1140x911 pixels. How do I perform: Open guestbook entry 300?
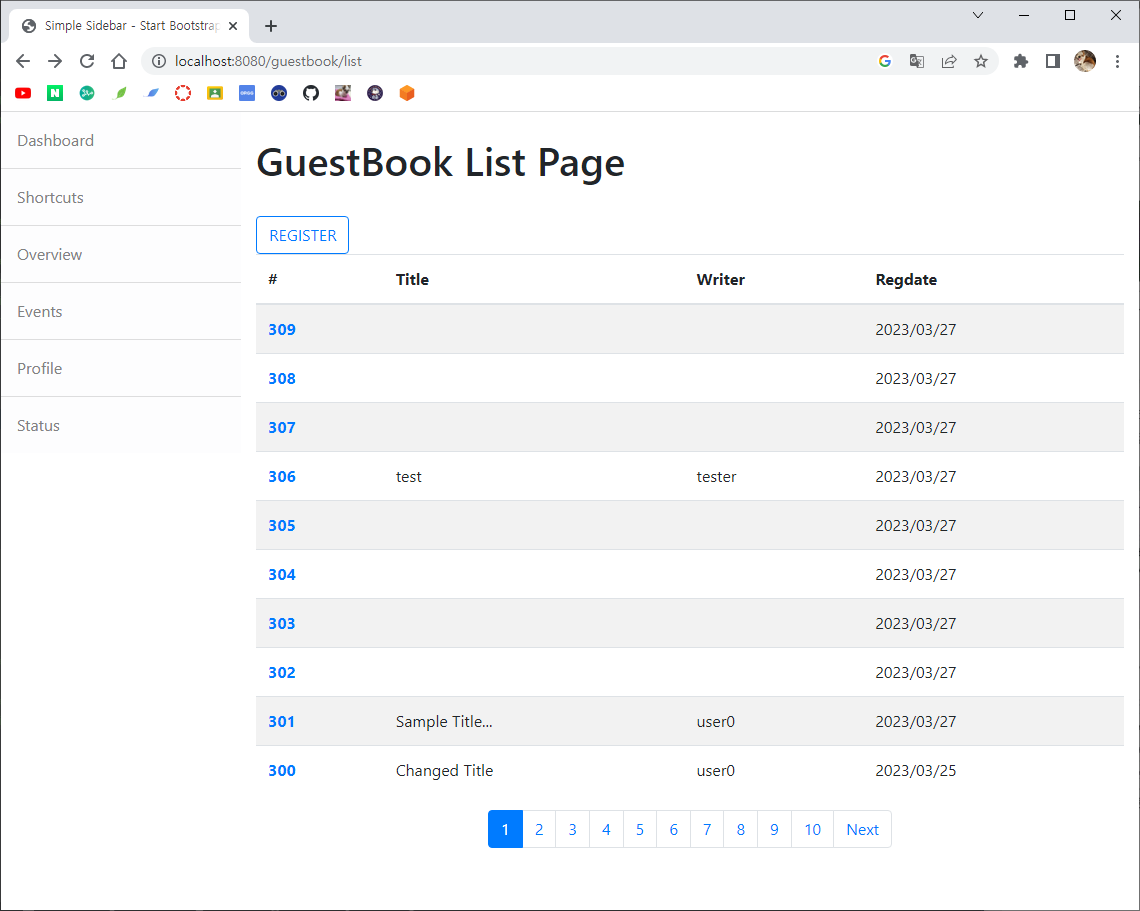282,771
